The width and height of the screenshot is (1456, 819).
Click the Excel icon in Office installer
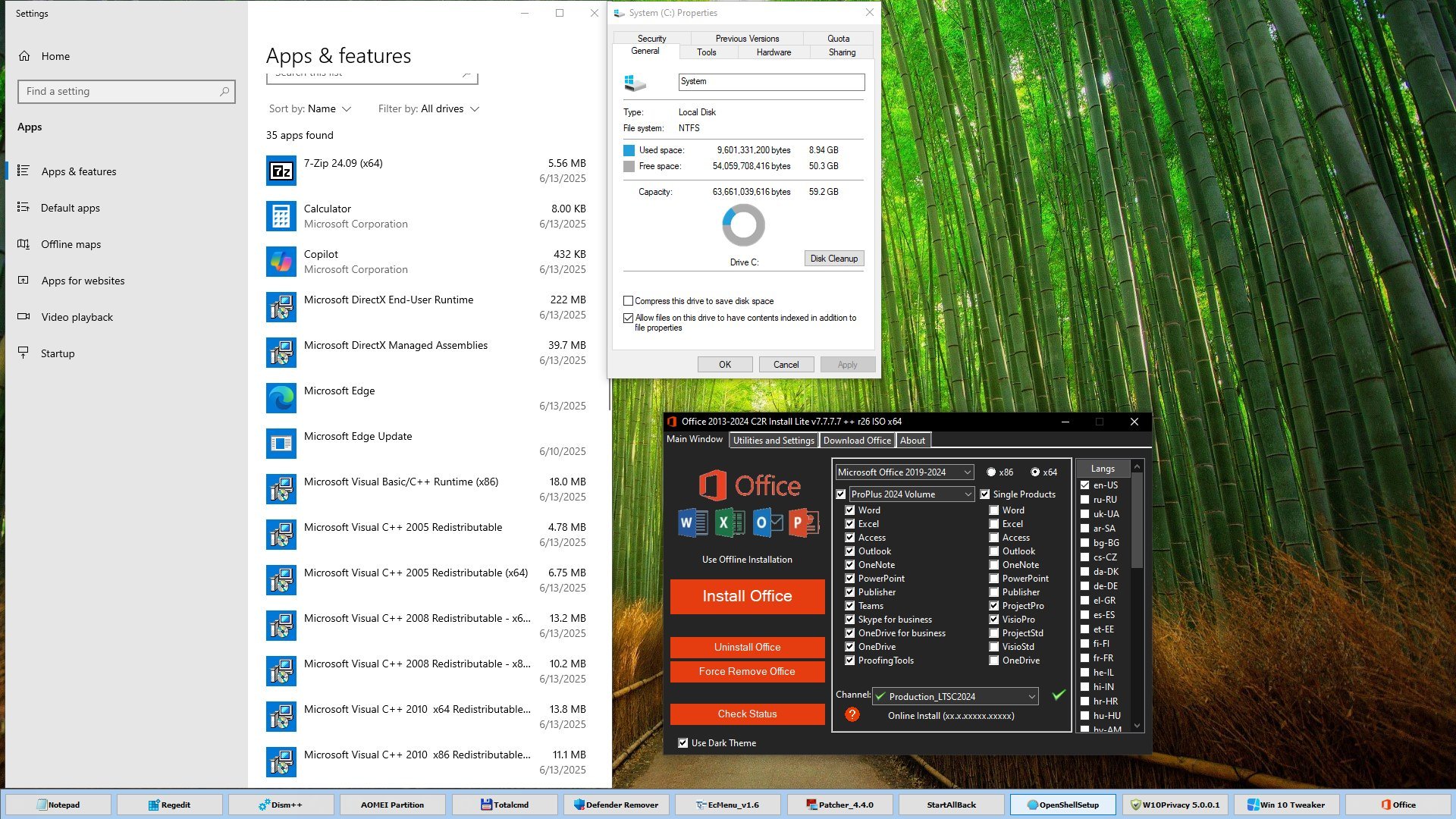tap(730, 522)
